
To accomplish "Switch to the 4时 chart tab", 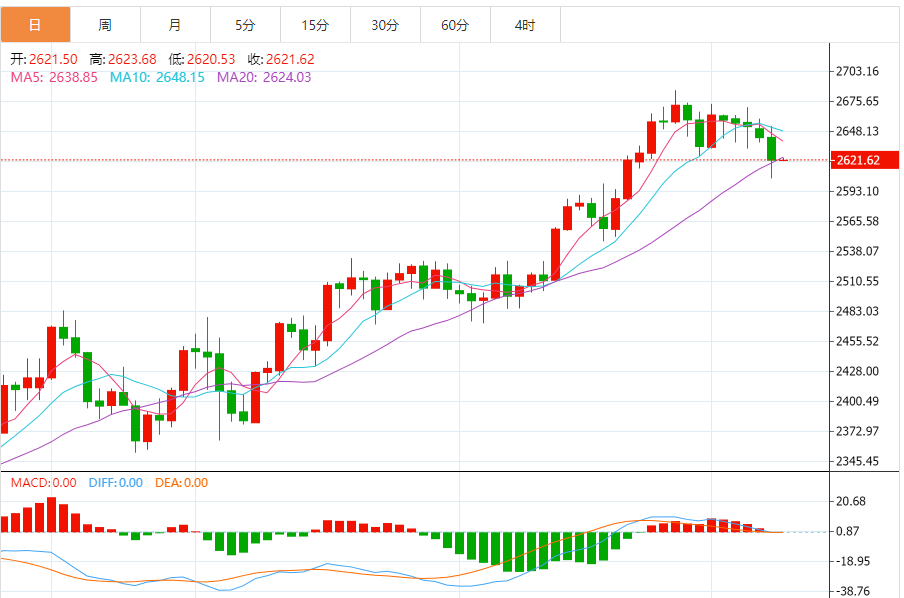I will [x=525, y=24].
